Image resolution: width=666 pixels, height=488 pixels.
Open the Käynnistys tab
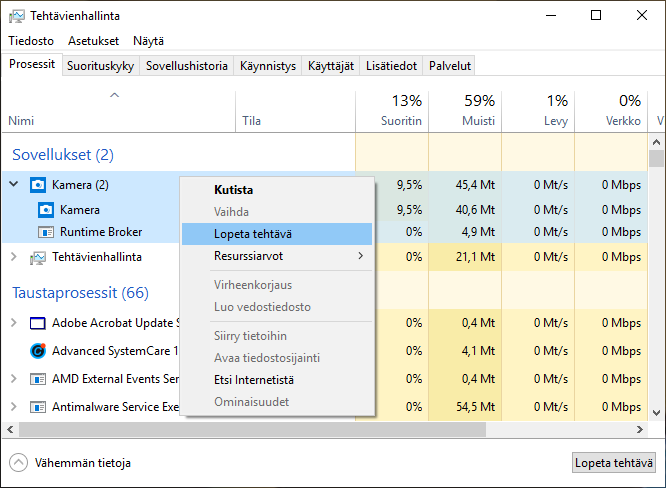267,66
